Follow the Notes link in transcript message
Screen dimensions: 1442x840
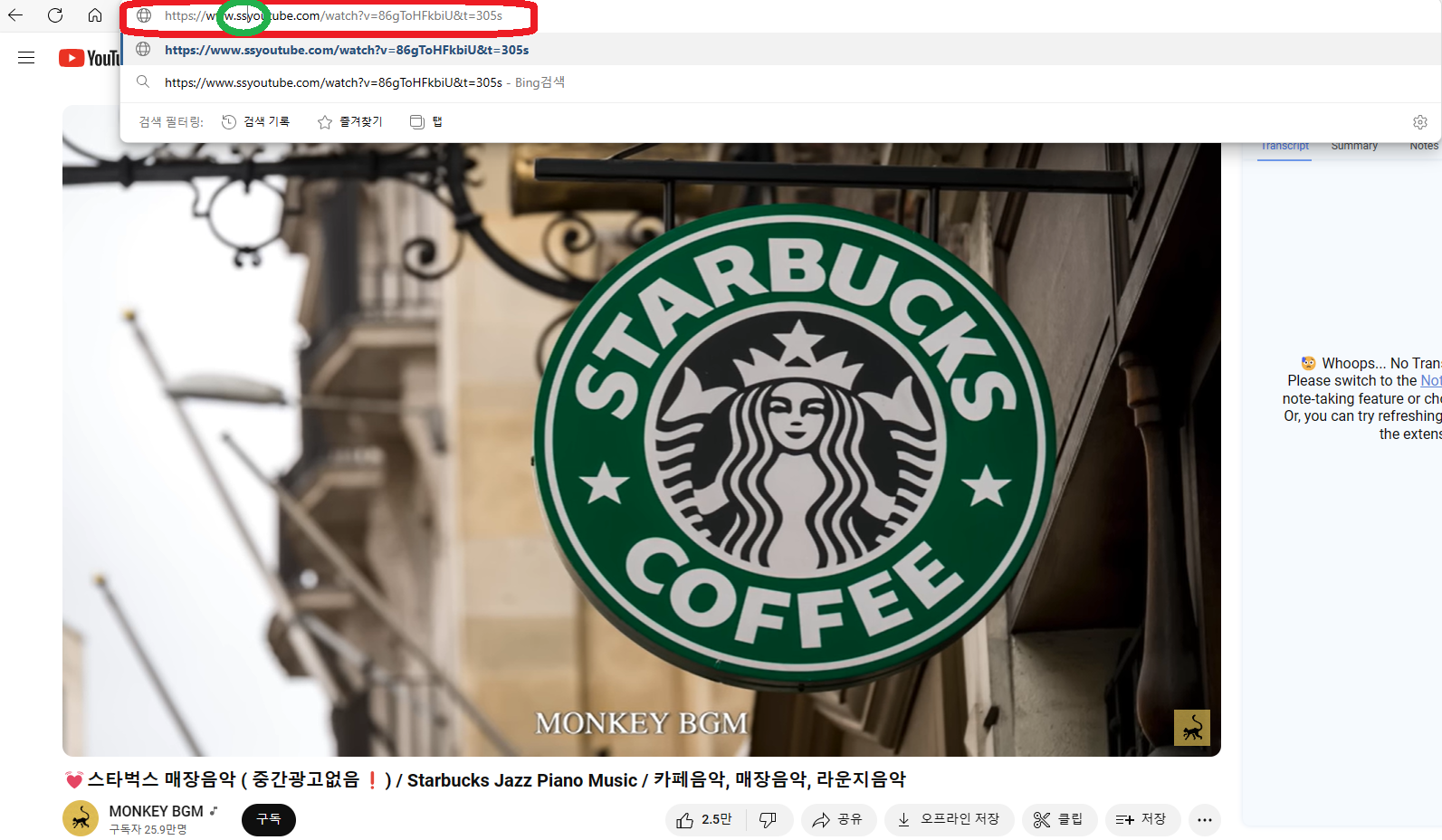1431,381
